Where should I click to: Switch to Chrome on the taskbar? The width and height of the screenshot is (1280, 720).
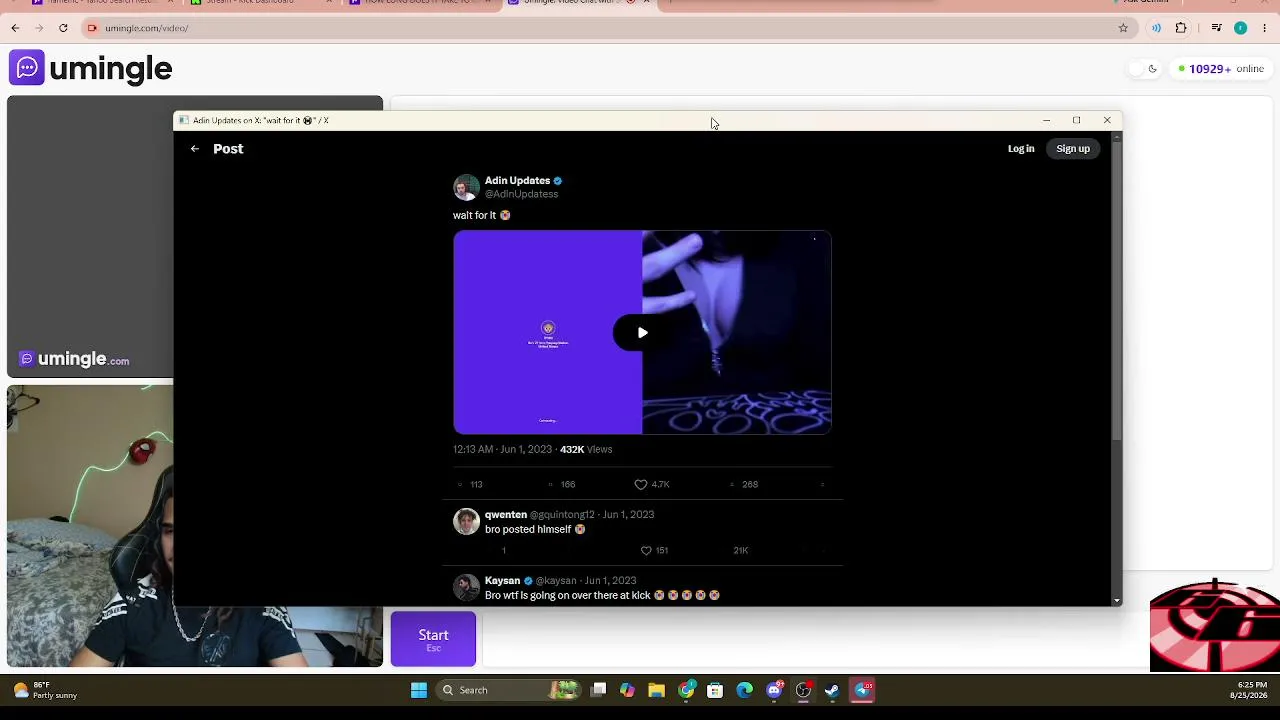(686, 690)
